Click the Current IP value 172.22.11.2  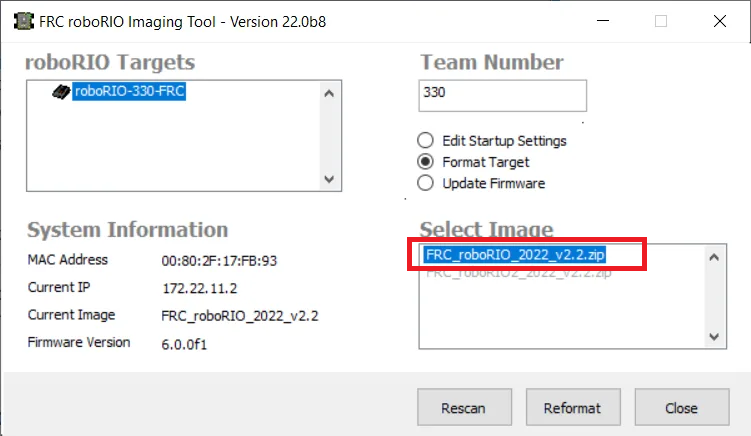click(200, 288)
